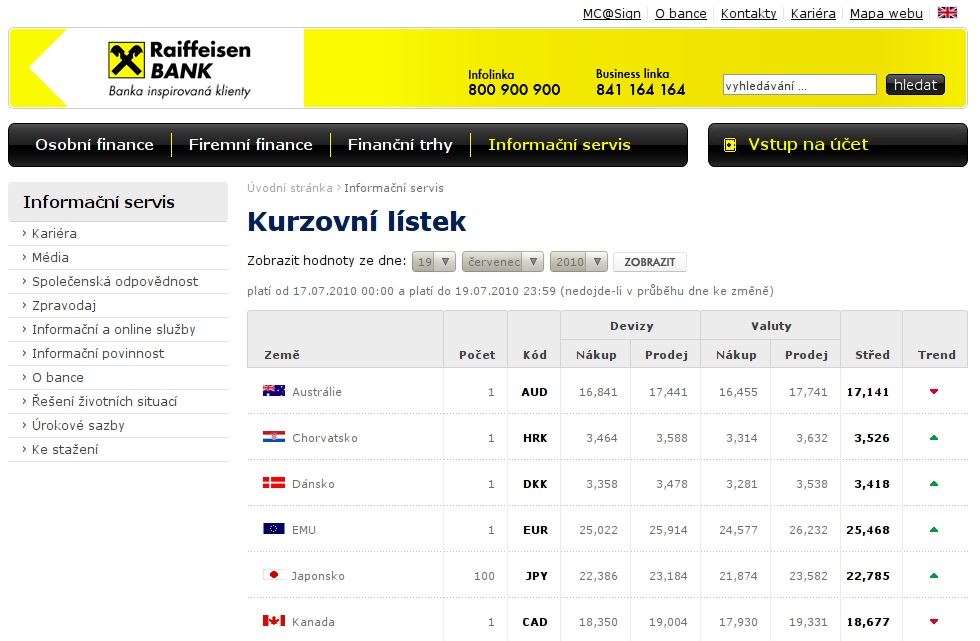980x641 pixels.
Task: Click the Raiffeisen Bank logo
Action: point(180,68)
